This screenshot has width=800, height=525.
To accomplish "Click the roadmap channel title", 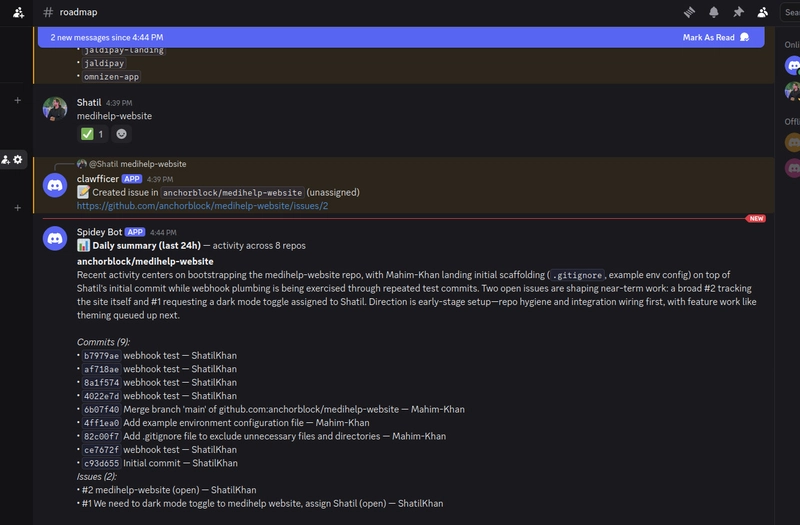I will pos(78,12).
